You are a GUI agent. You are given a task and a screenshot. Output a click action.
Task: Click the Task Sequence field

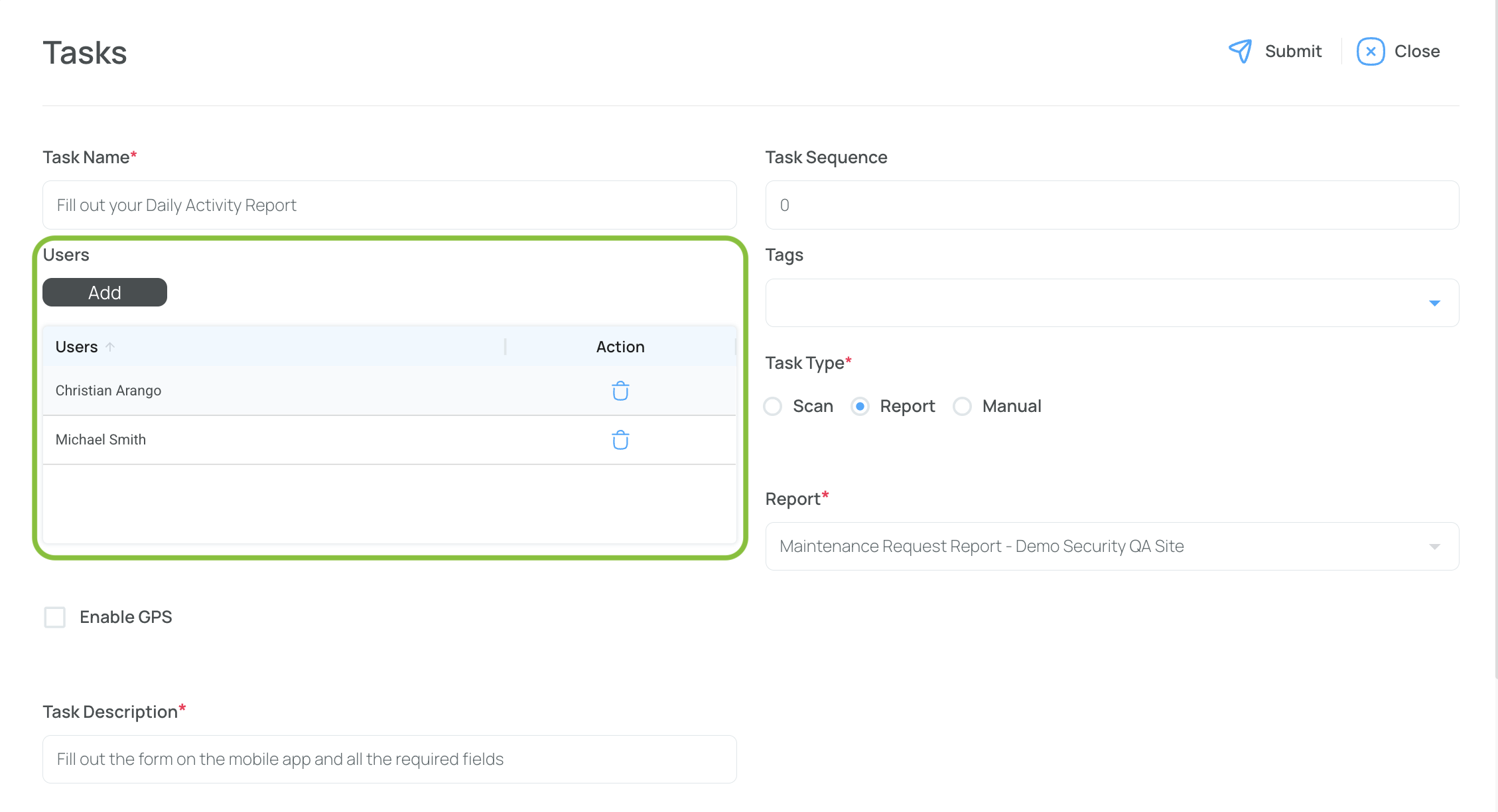(x=1112, y=205)
